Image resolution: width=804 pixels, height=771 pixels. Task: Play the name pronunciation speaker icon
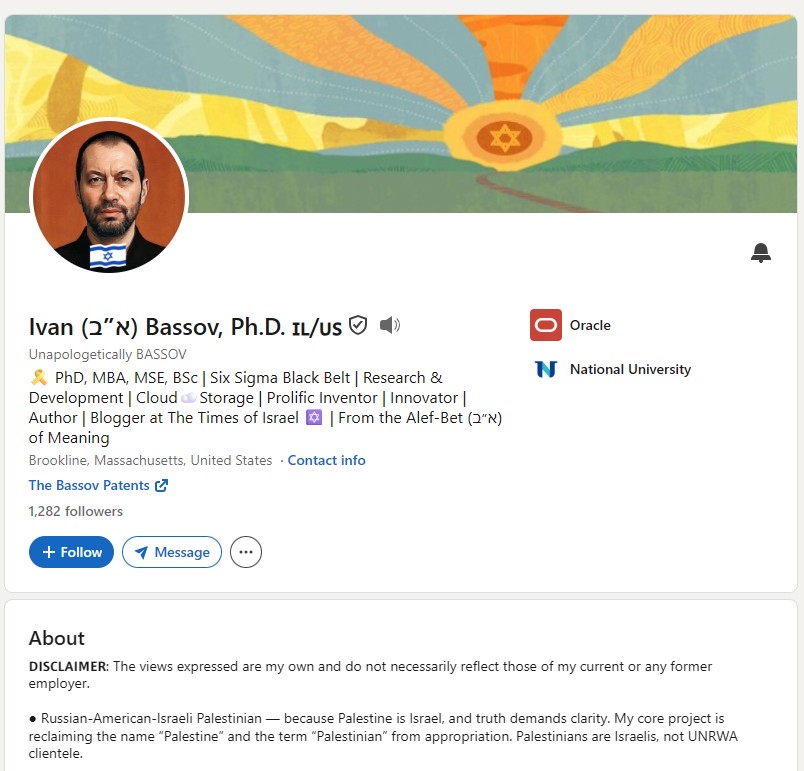[x=390, y=325]
